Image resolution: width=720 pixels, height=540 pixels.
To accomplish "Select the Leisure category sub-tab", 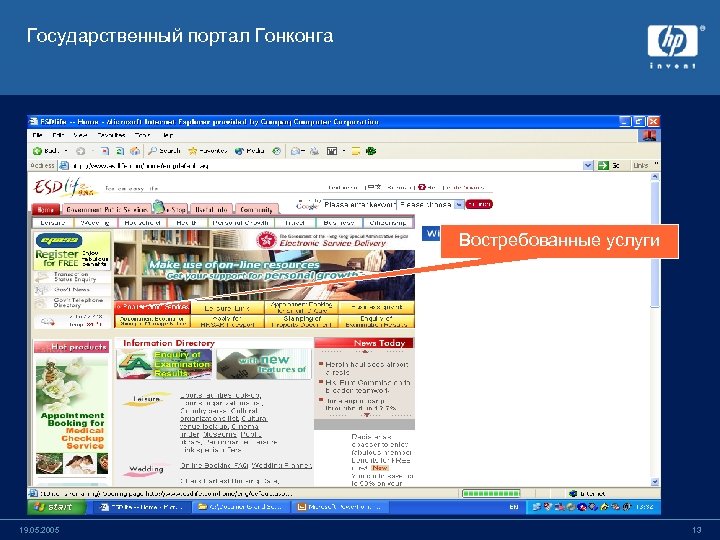I will click(x=53, y=223).
